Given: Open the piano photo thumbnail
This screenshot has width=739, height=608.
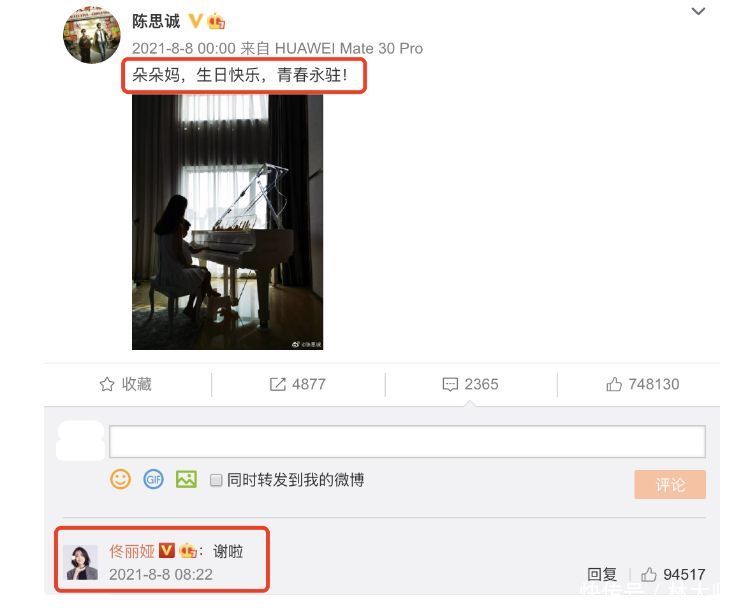Looking at the screenshot, I should click(x=227, y=222).
